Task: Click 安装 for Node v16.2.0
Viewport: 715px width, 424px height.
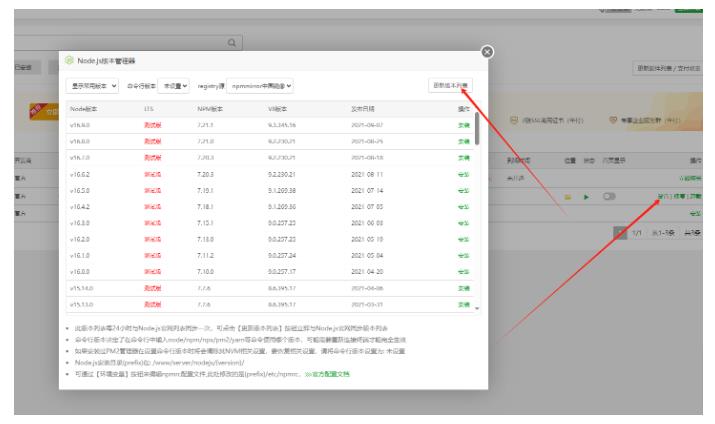Action: 464,239
